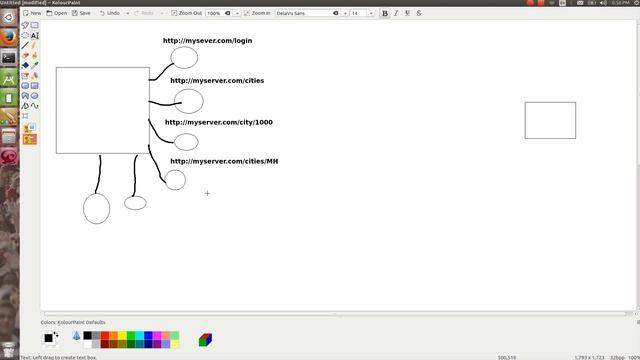
Task: Click the New document button
Action: (x=32, y=13)
